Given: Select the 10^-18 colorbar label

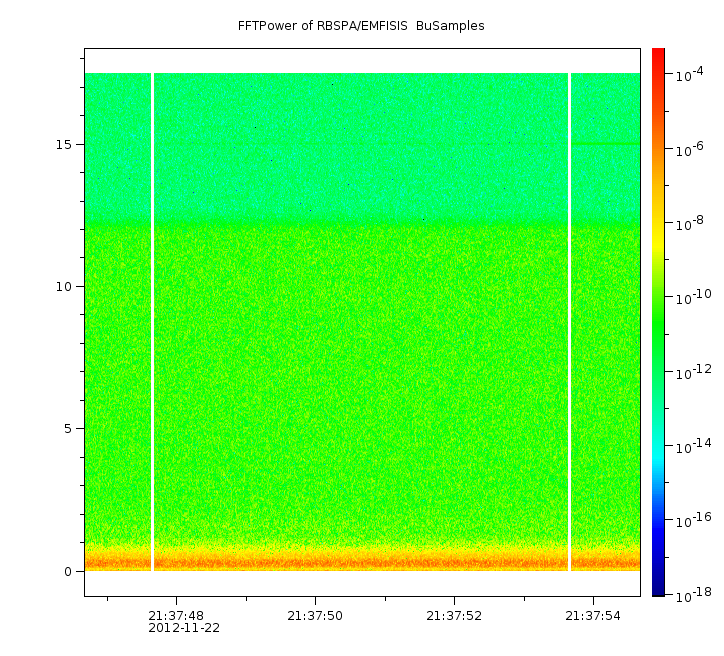Looking at the screenshot, I should tap(690, 592).
